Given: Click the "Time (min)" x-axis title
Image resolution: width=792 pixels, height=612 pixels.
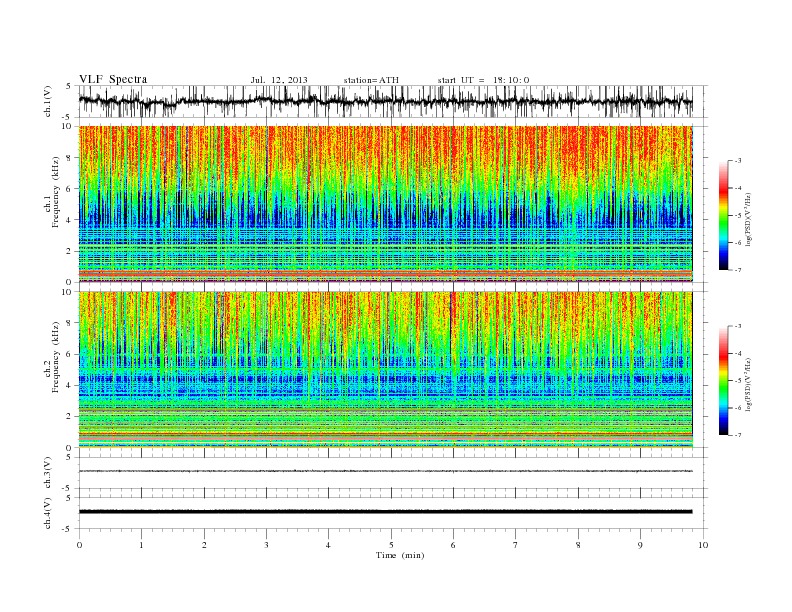Looking at the screenshot, I should [400, 555].
